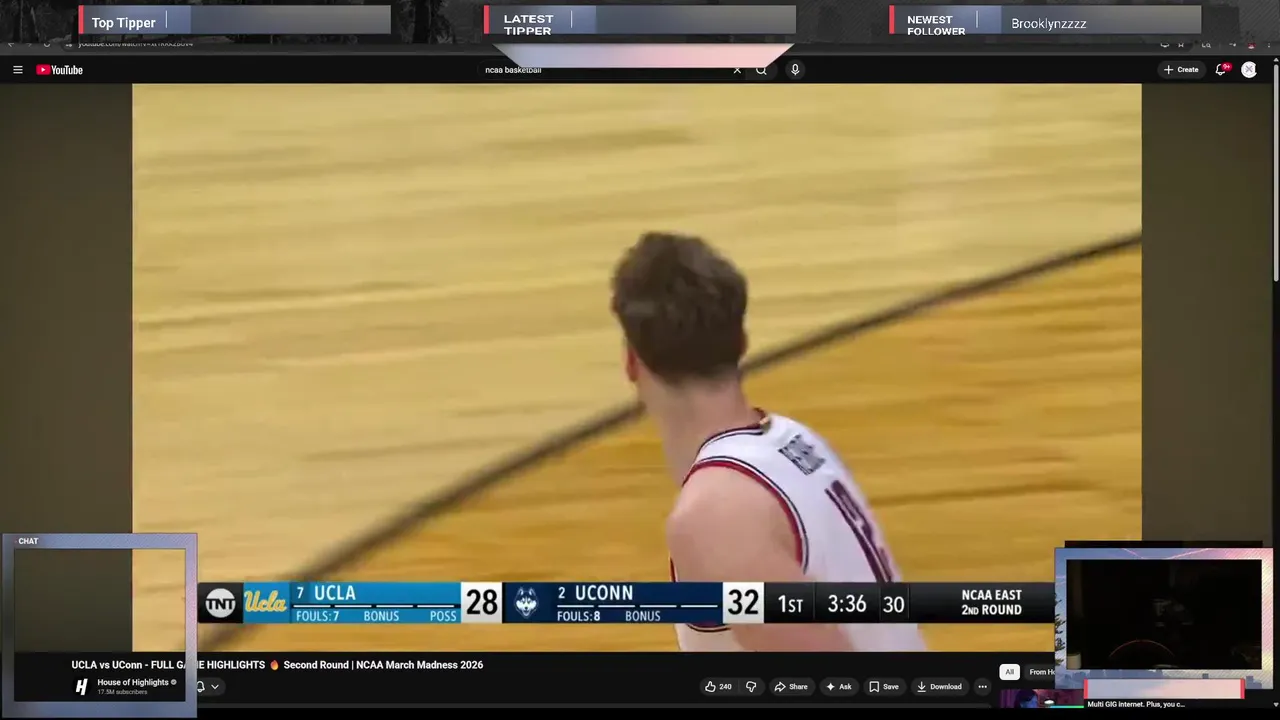This screenshot has width=1280, height=720.
Task: Bookmark page with star icon
Action: [x=1181, y=44]
